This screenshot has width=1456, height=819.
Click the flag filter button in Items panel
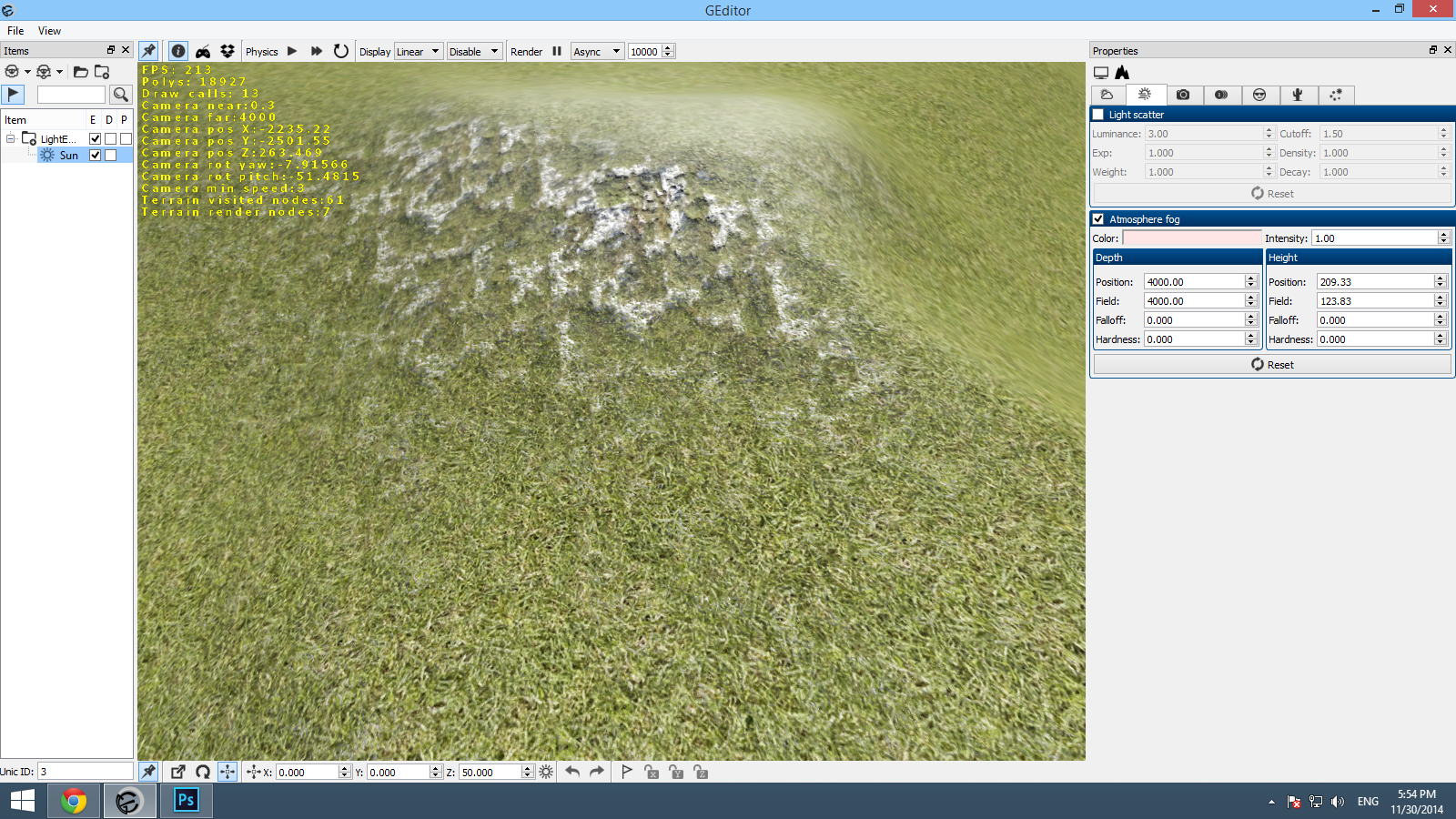[x=13, y=94]
